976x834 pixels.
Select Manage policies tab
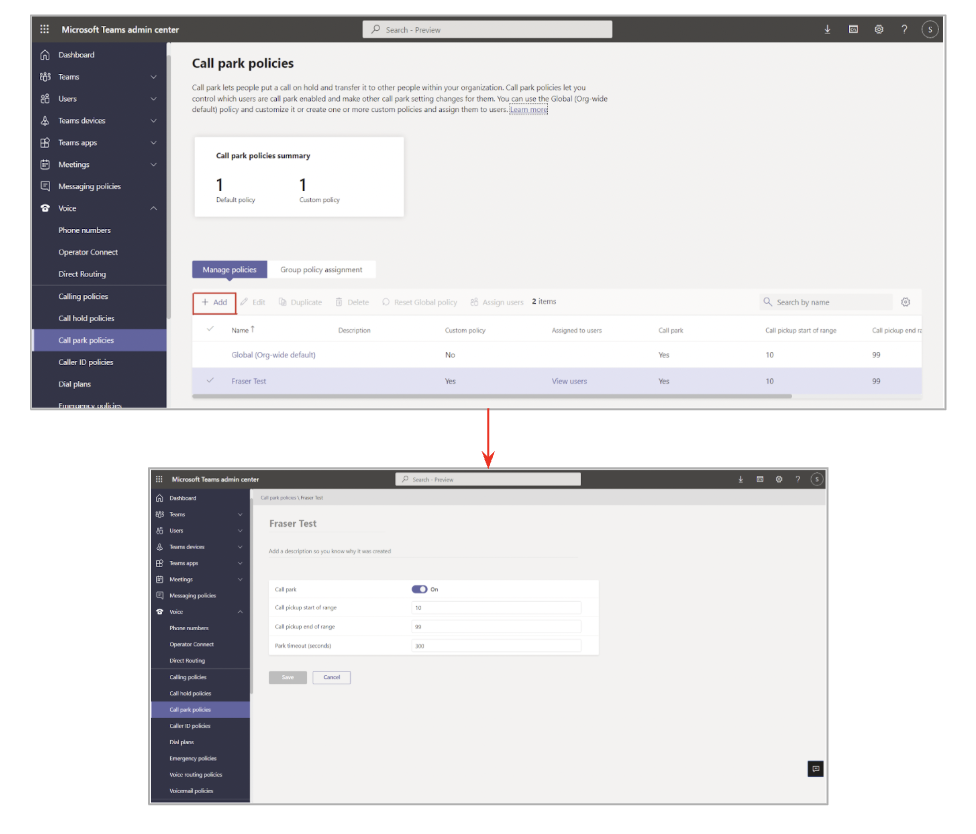tap(230, 269)
